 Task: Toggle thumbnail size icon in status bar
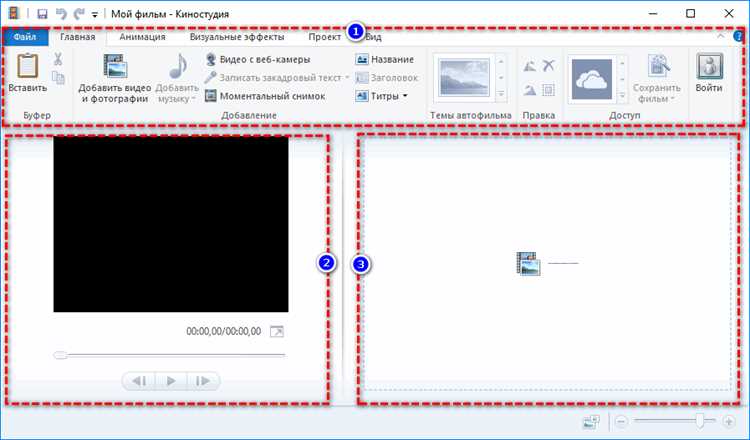pos(591,421)
